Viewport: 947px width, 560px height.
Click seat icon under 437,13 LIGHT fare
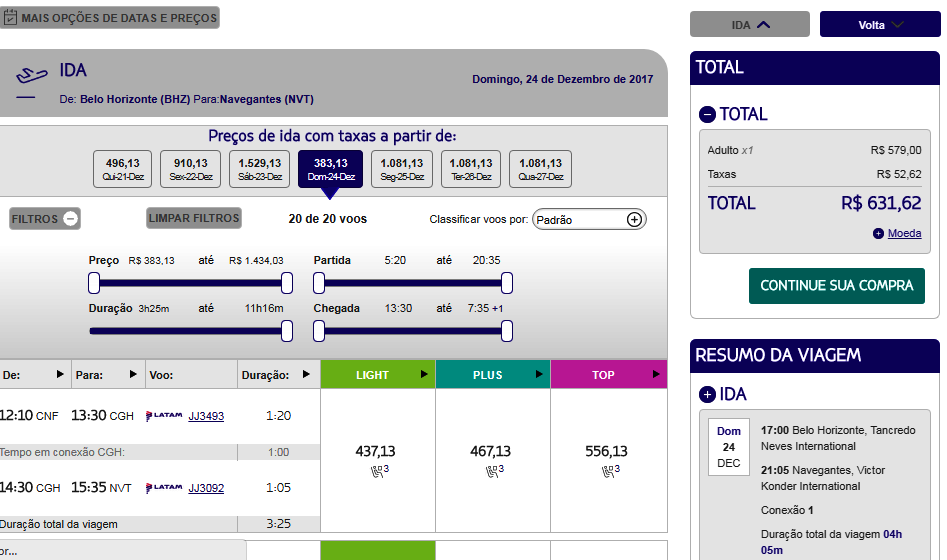click(x=378, y=470)
